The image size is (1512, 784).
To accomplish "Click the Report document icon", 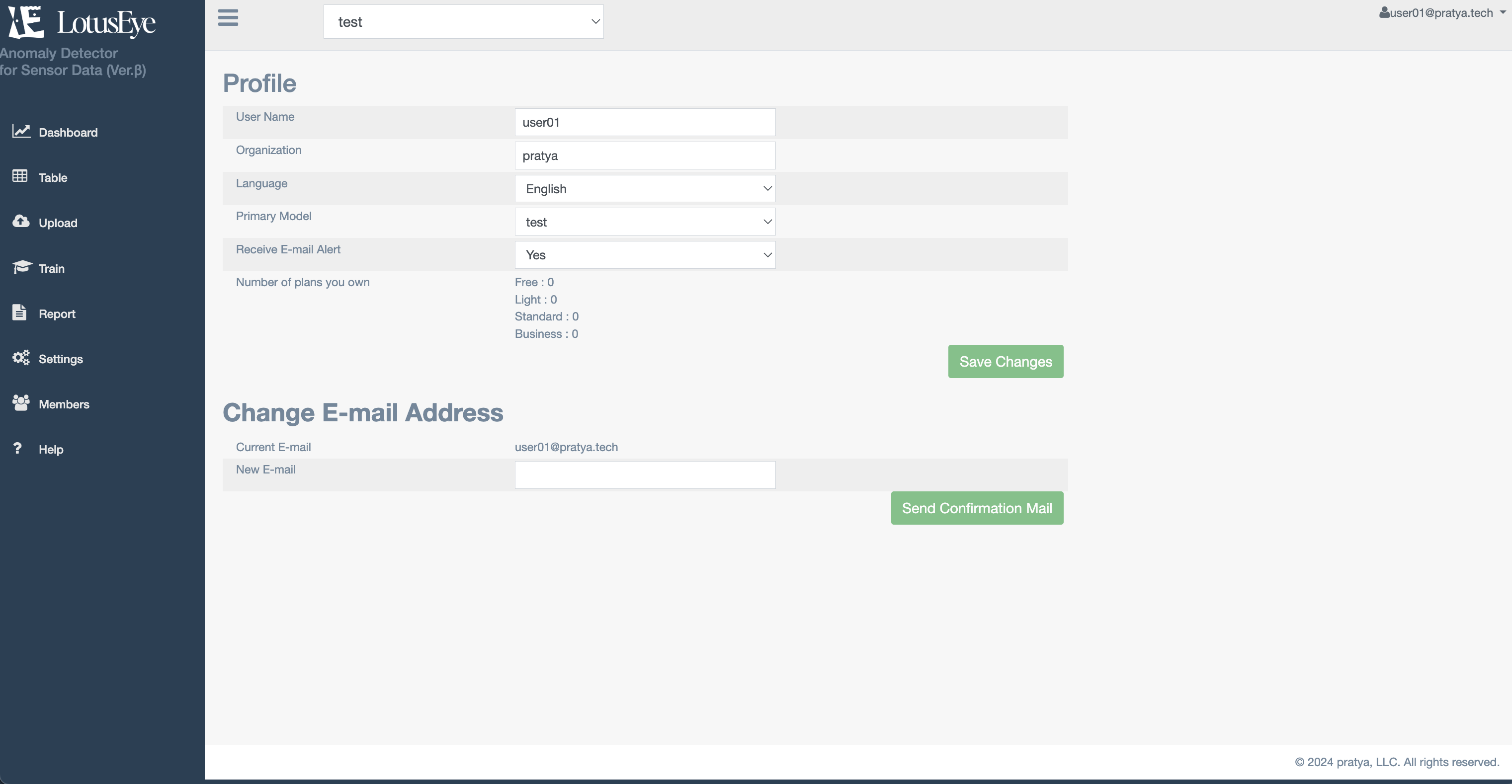I will (x=19, y=312).
